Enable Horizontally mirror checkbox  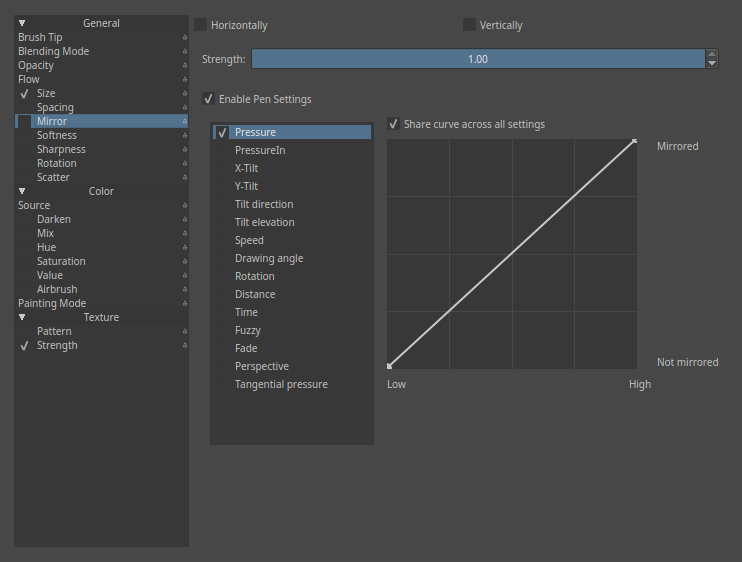point(201,25)
